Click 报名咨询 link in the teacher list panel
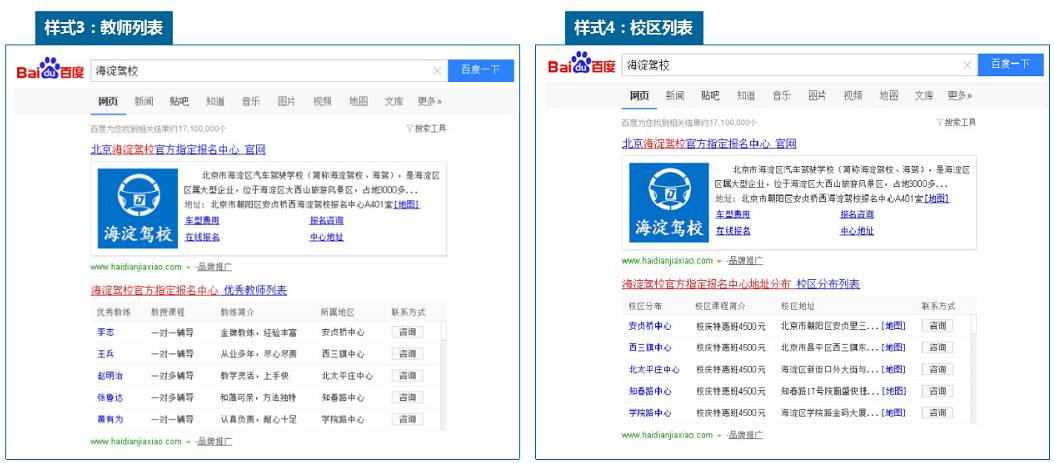This screenshot has height=463, width=1054. (x=327, y=220)
